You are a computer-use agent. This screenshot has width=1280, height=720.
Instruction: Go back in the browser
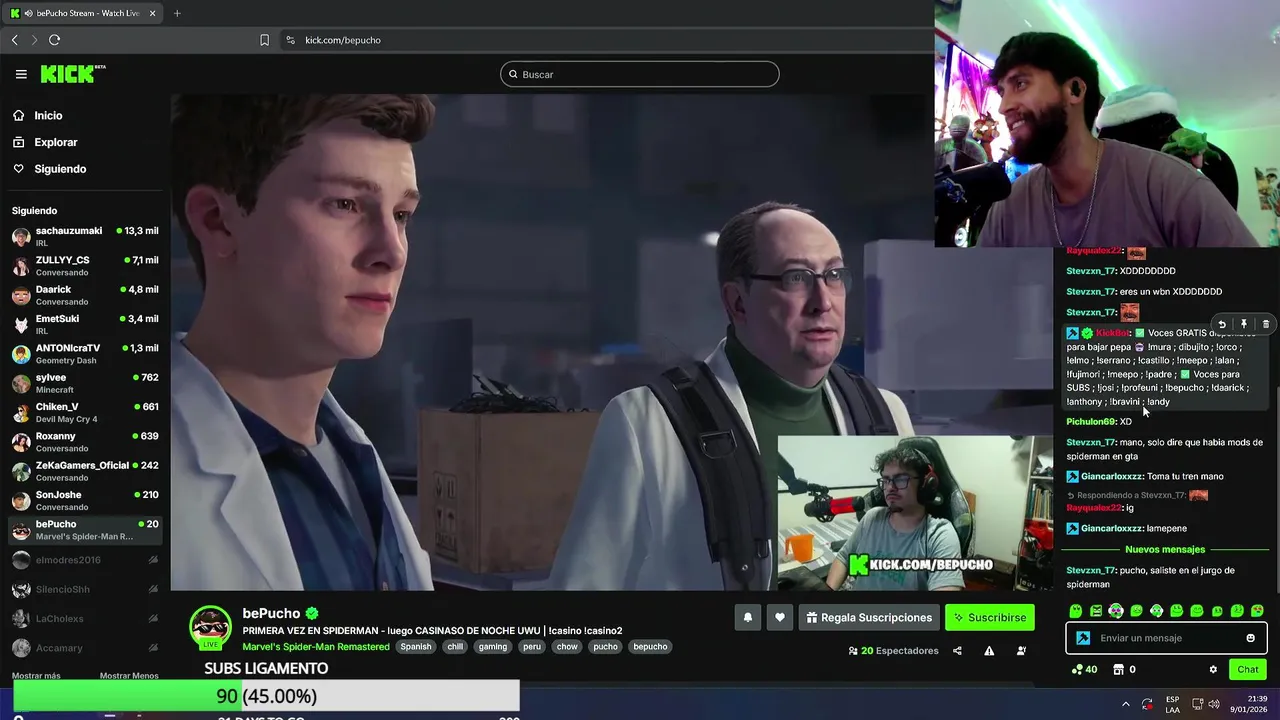(x=15, y=40)
